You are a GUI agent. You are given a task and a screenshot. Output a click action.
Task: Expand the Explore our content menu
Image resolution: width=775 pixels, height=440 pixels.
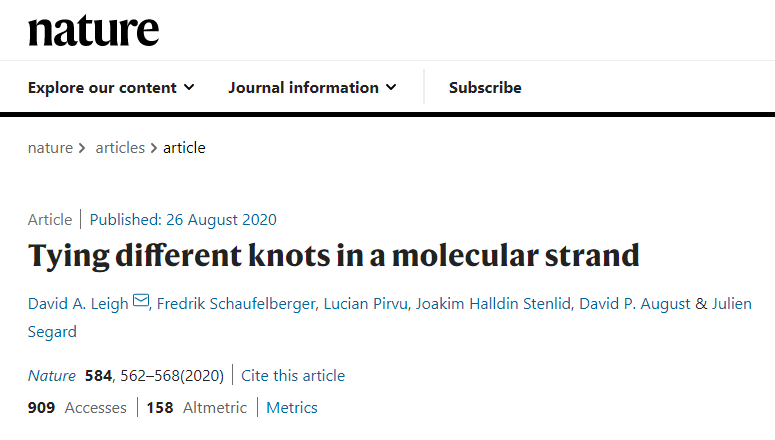[111, 88]
